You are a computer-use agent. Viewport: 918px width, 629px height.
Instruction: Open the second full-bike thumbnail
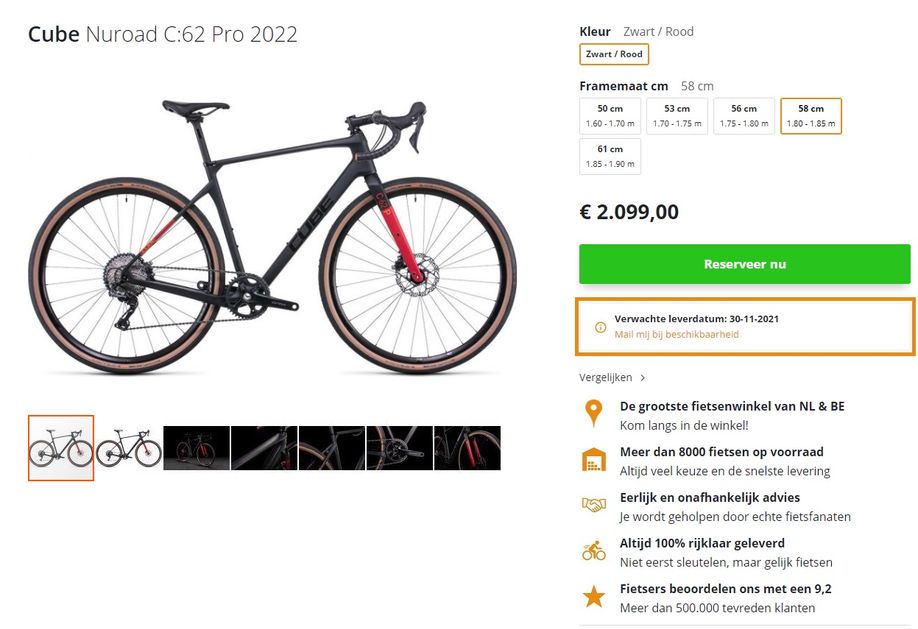(x=128, y=448)
